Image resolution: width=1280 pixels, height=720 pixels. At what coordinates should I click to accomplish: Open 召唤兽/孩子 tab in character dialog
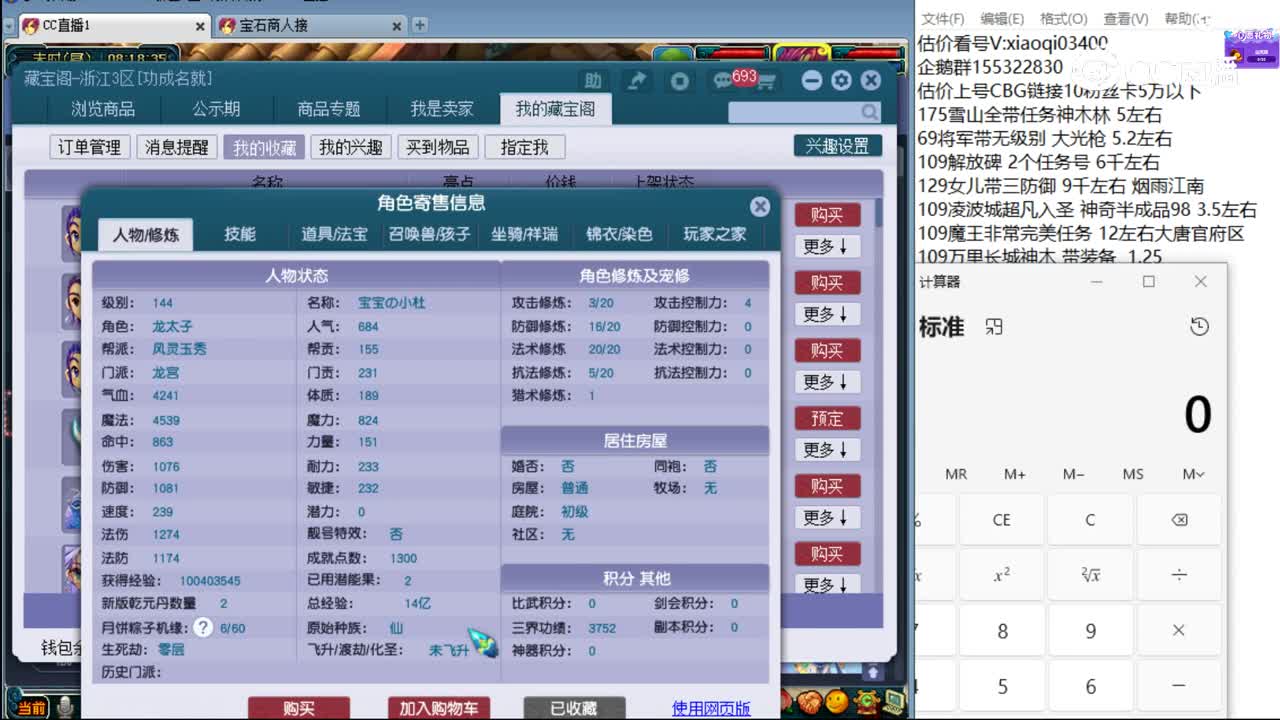429,234
